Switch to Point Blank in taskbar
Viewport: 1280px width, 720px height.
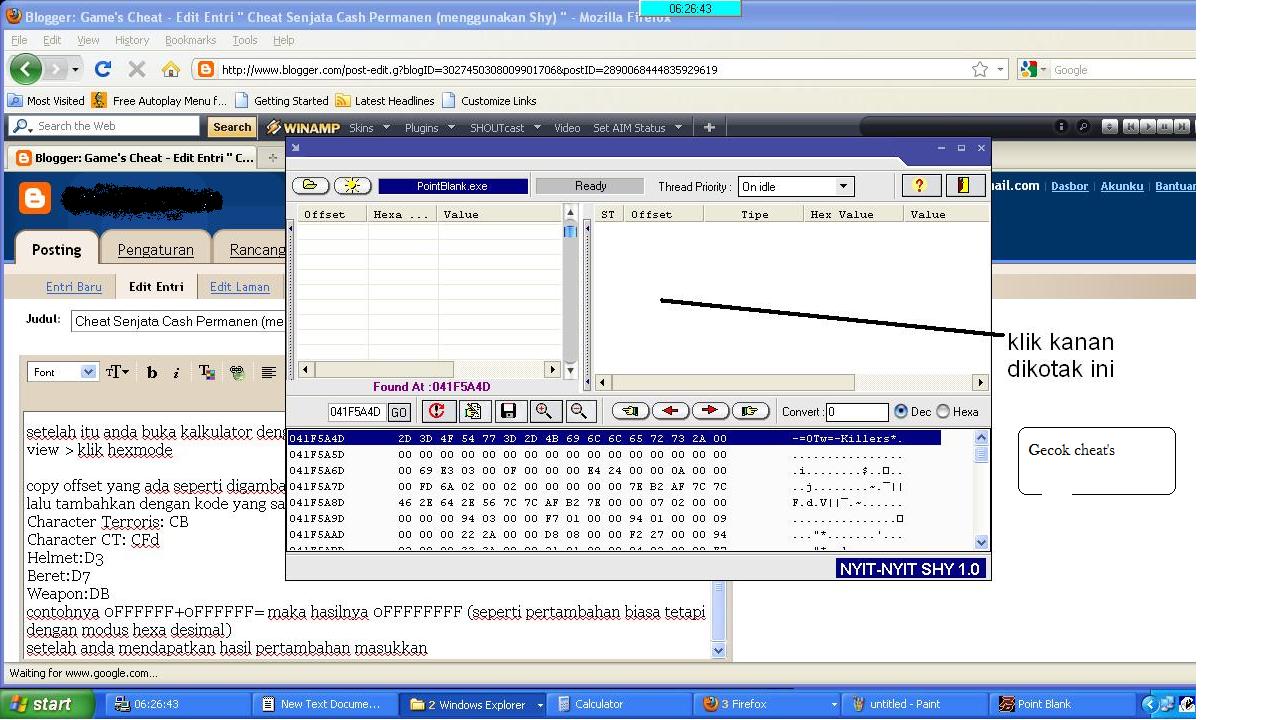click(1062, 704)
